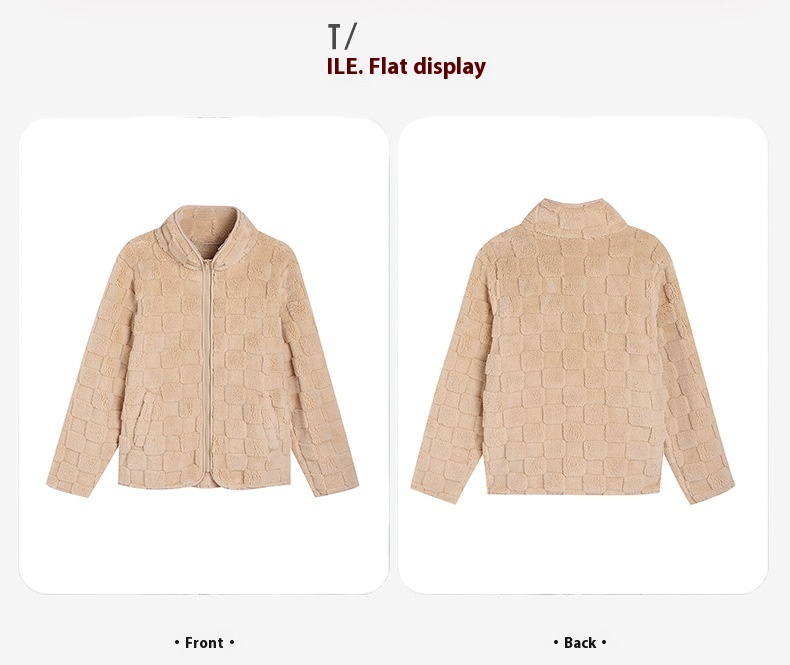Click the back view jacket image
The height and width of the screenshot is (665, 790).
(x=573, y=351)
